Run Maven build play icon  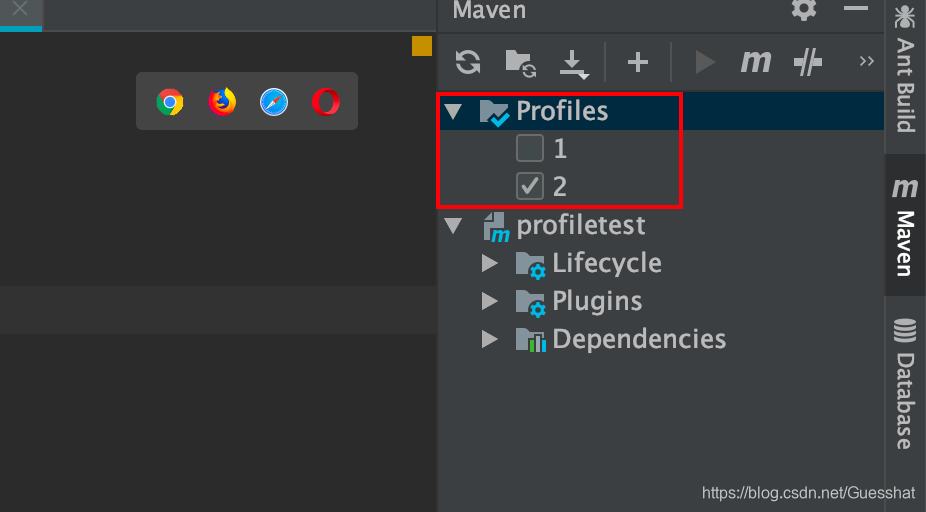coord(705,62)
